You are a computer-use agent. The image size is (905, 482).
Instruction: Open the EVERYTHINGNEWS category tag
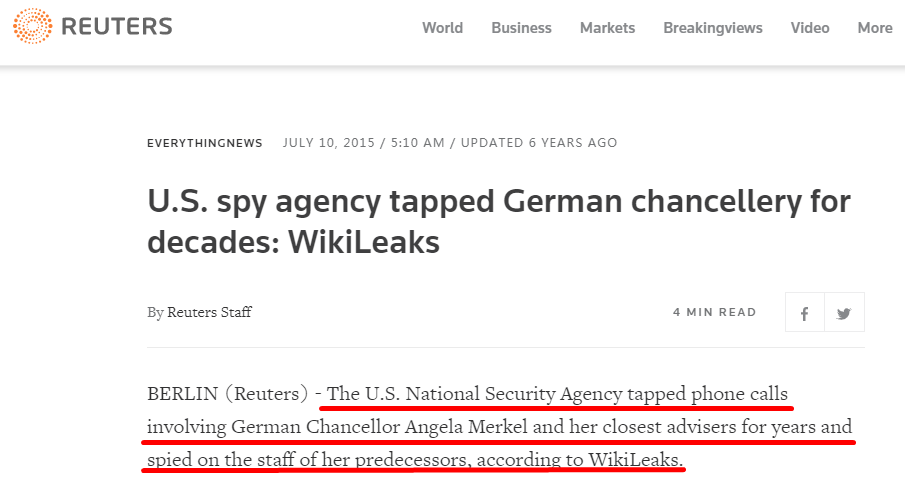pyautogui.click(x=205, y=143)
